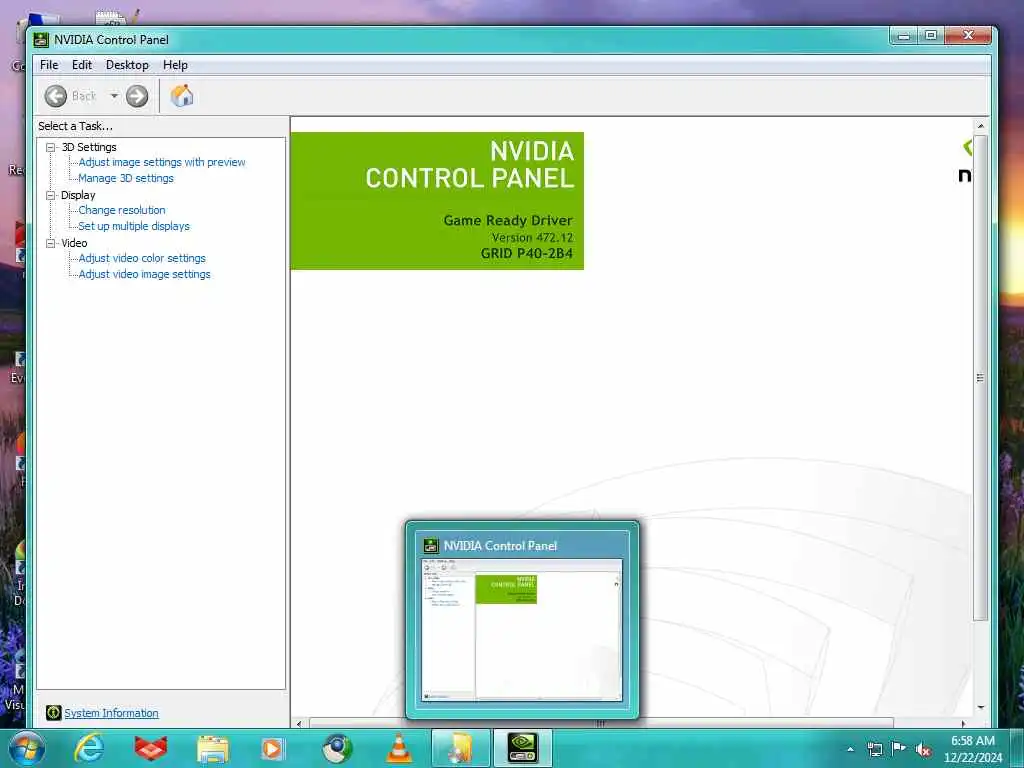Click the muted volume tray icon
The image size is (1024, 768).
click(923, 750)
